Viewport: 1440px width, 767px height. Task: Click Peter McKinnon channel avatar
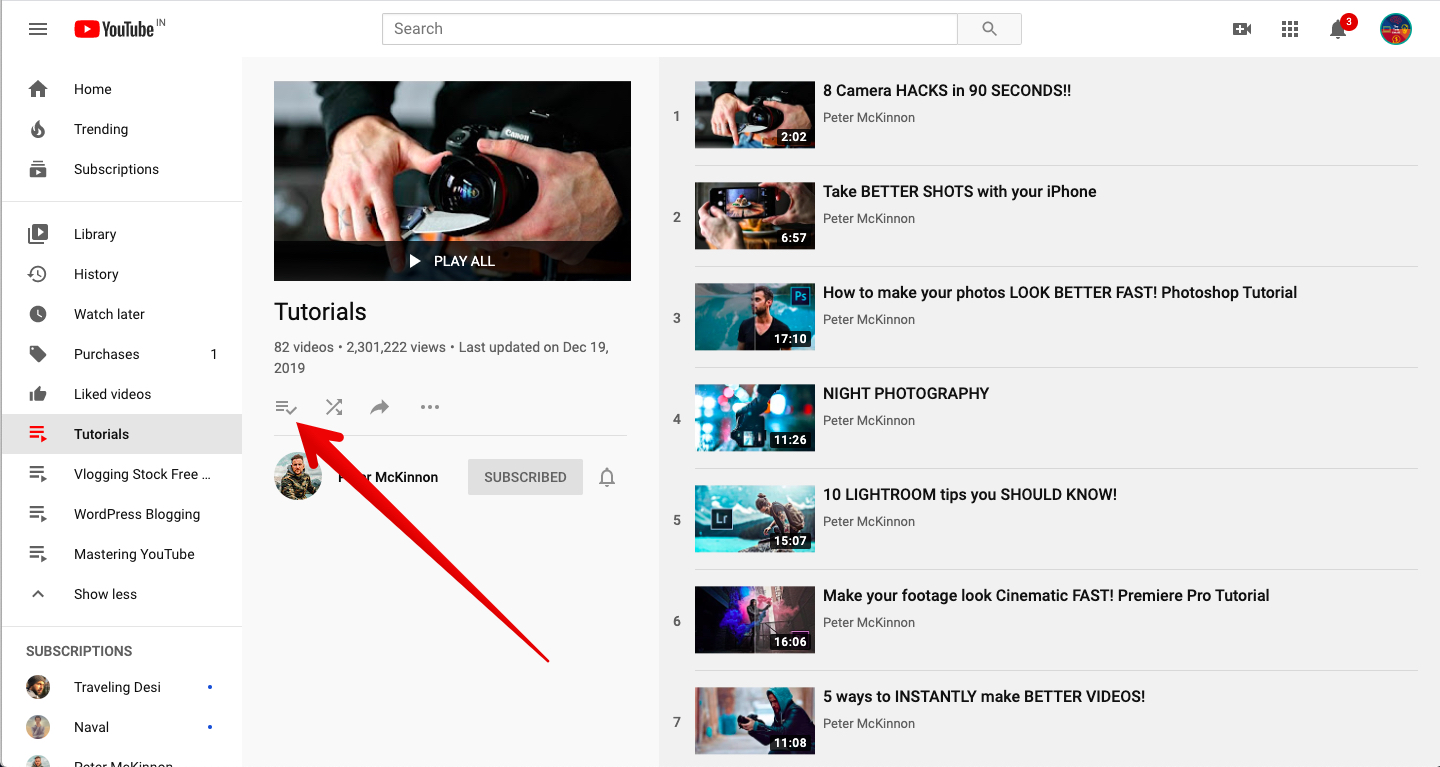click(298, 476)
